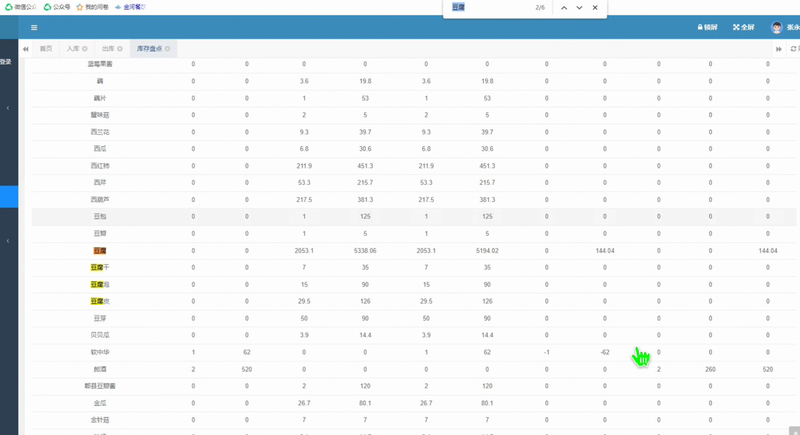Image resolution: width=800 pixels, height=435 pixels.
Task: Switch to the 首页 tab
Action: point(46,49)
